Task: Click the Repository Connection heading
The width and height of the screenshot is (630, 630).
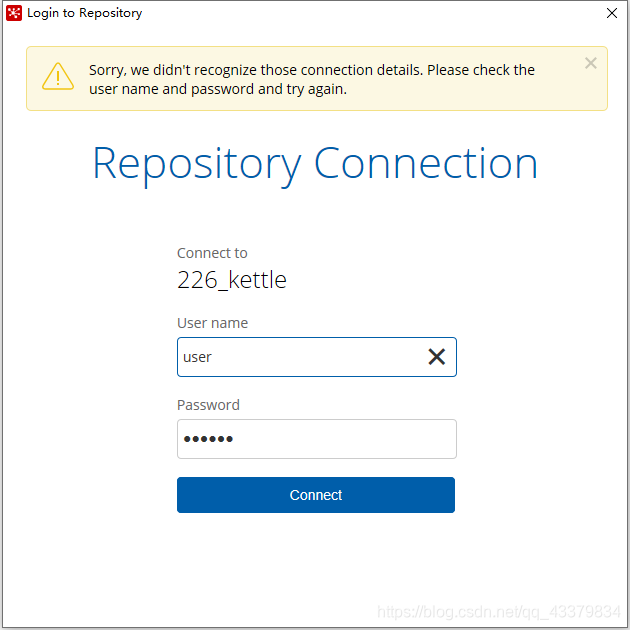Action: pos(315,165)
